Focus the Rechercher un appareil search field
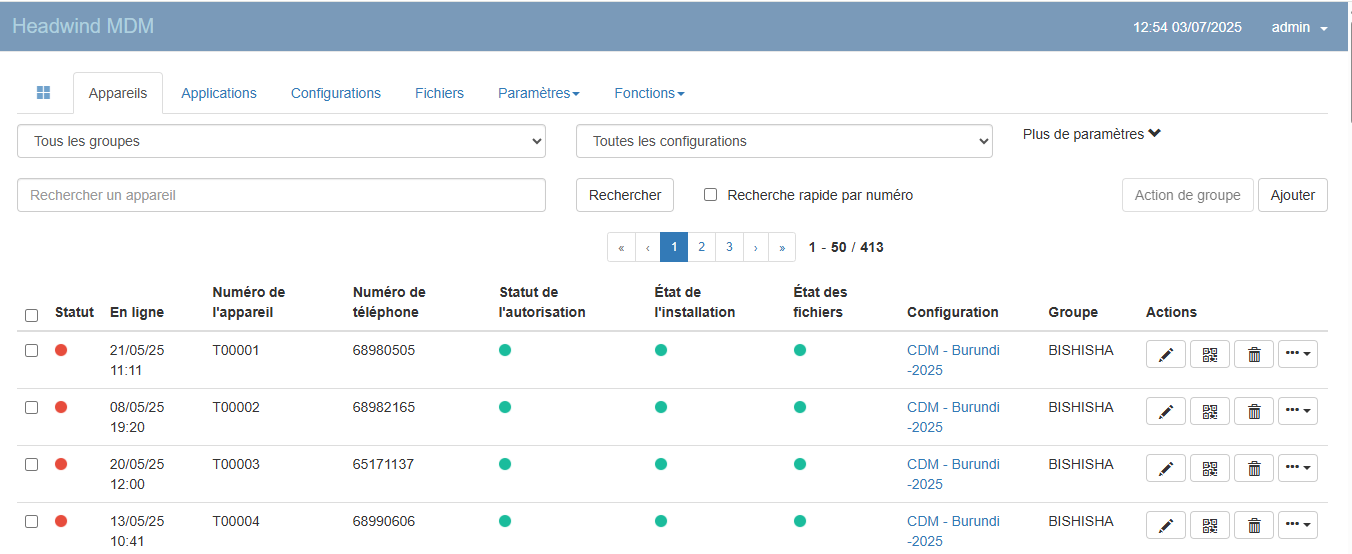The height and width of the screenshot is (554, 1352). click(281, 195)
